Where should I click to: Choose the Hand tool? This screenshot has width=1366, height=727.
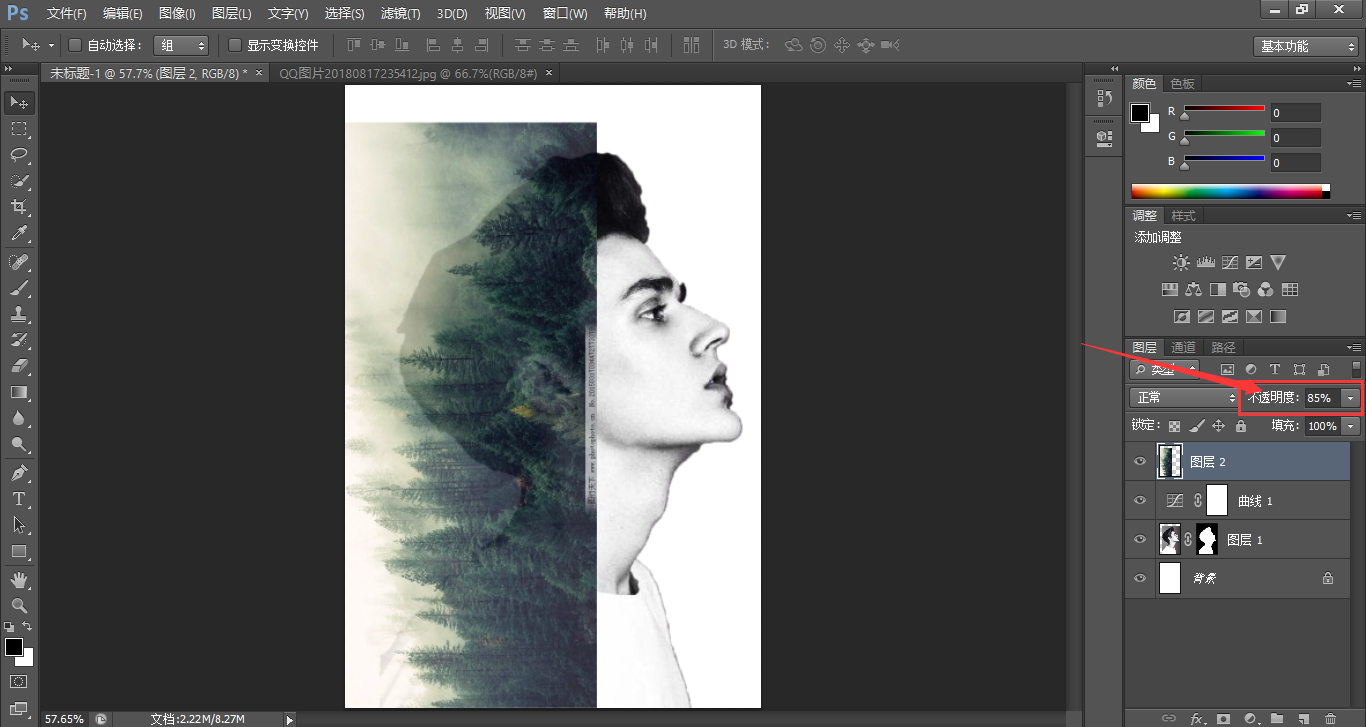(x=19, y=579)
